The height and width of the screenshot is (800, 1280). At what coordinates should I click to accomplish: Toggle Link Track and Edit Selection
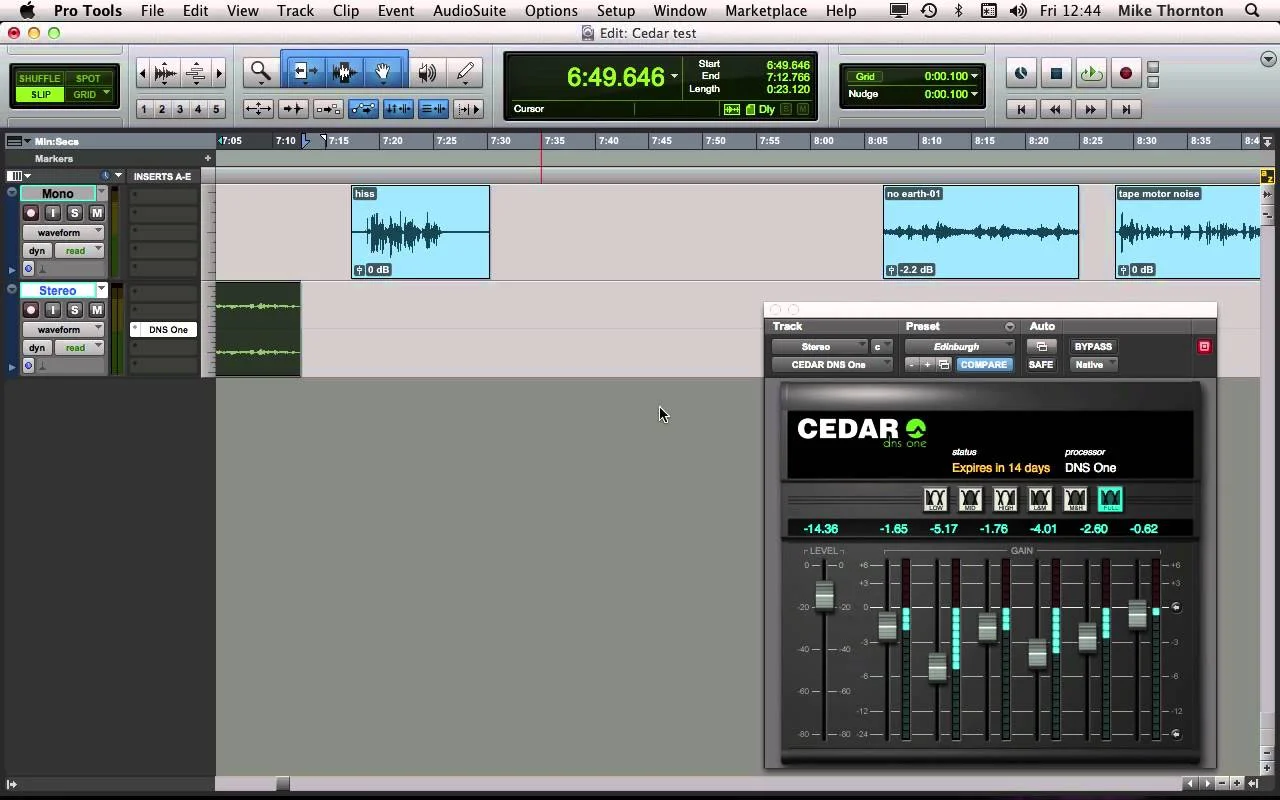click(x=433, y=109)
